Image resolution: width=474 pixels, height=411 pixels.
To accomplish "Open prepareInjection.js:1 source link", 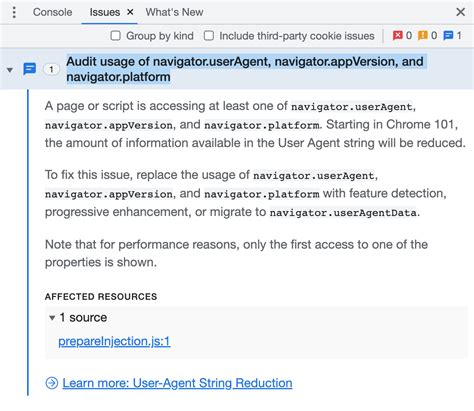I will point(114,341).
